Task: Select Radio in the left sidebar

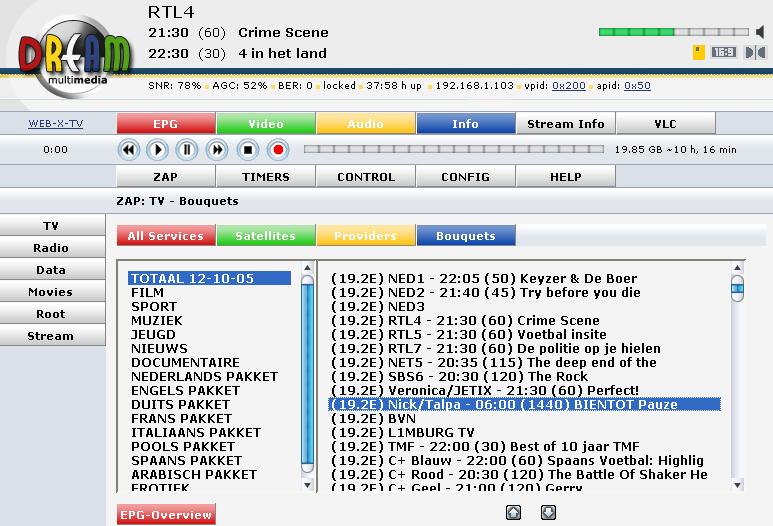Action: [x=51, y=247]
